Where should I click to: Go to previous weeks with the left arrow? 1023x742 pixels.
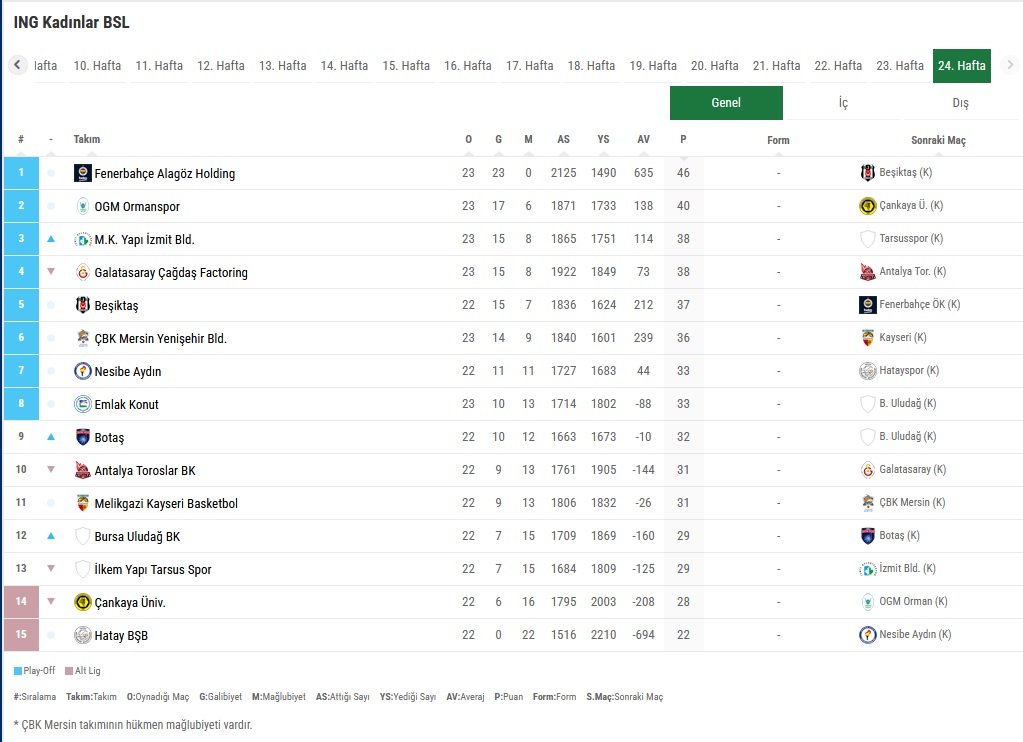pos(18,65)
